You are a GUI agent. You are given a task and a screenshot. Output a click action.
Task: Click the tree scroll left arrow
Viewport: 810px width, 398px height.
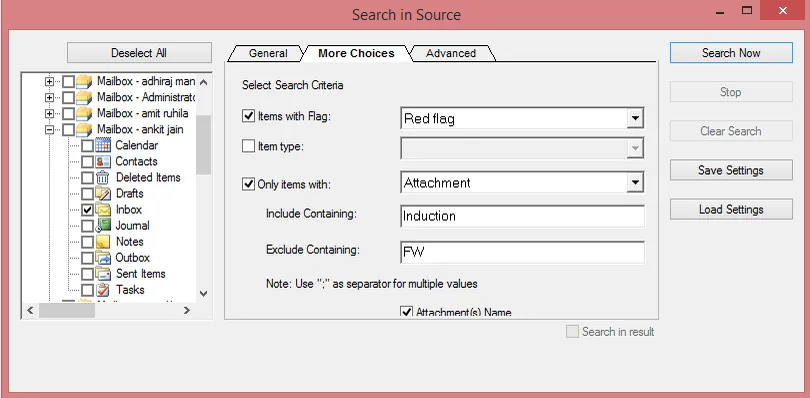tap(30, 310)
